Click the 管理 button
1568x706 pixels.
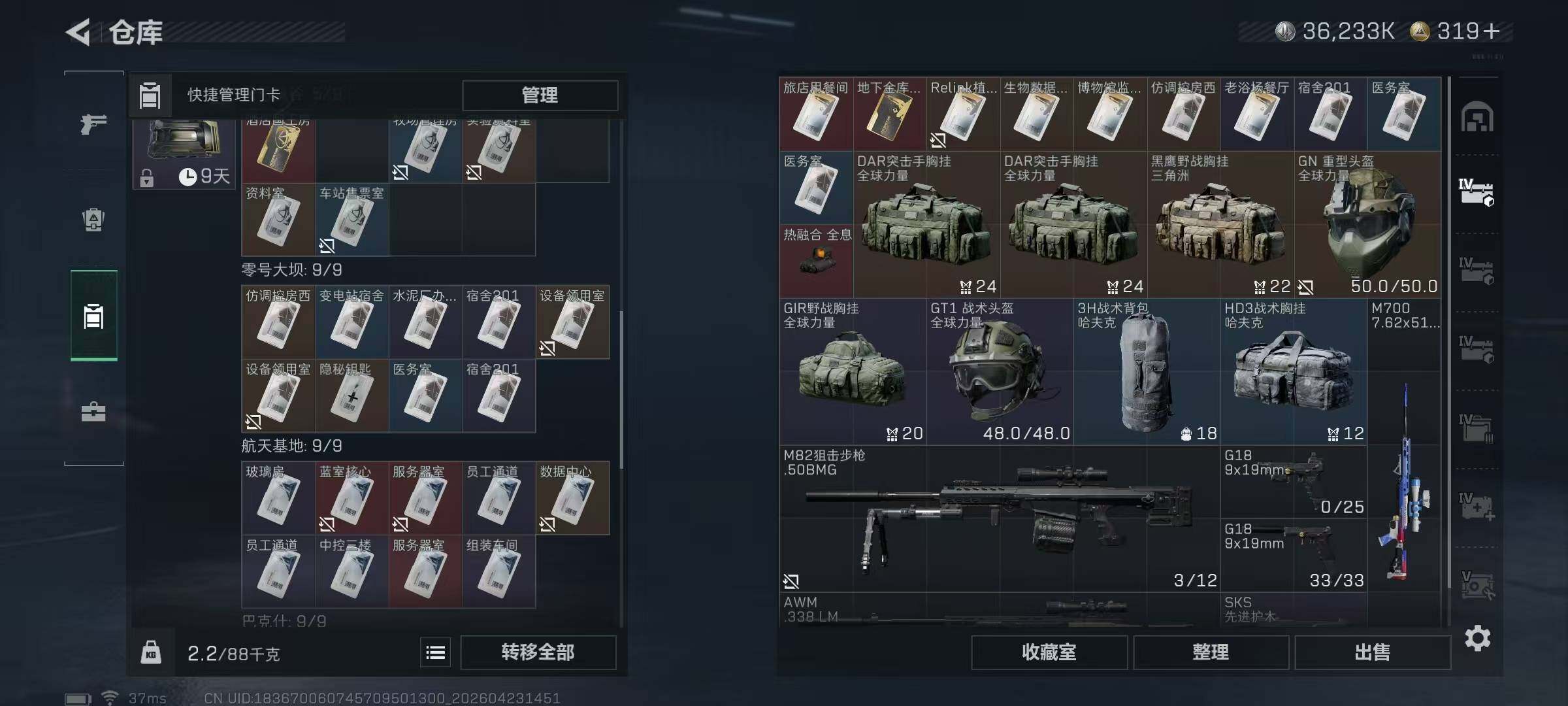(x=540, y=95)
